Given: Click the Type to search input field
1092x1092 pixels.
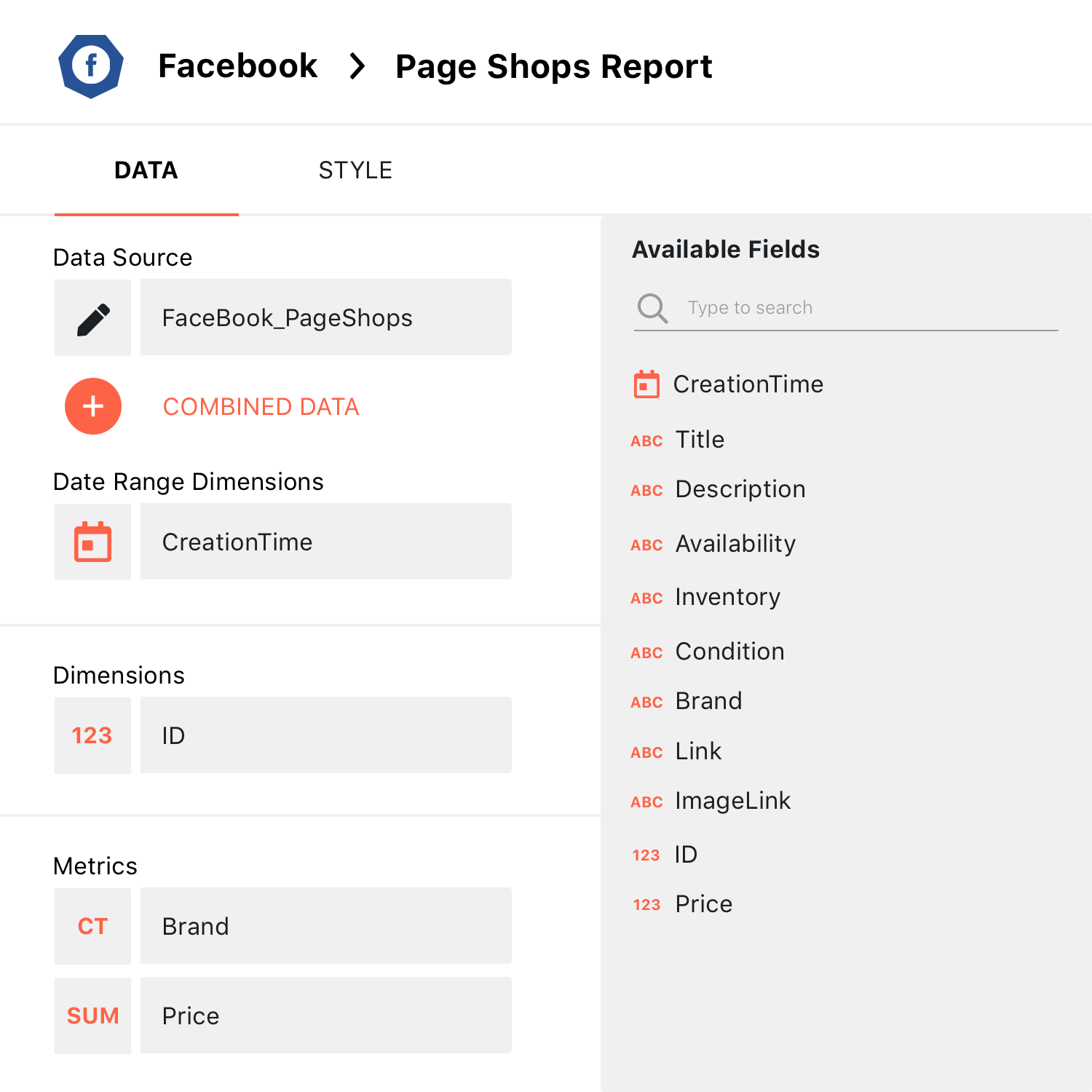Looking at the screenshot, I should point(846,308).
